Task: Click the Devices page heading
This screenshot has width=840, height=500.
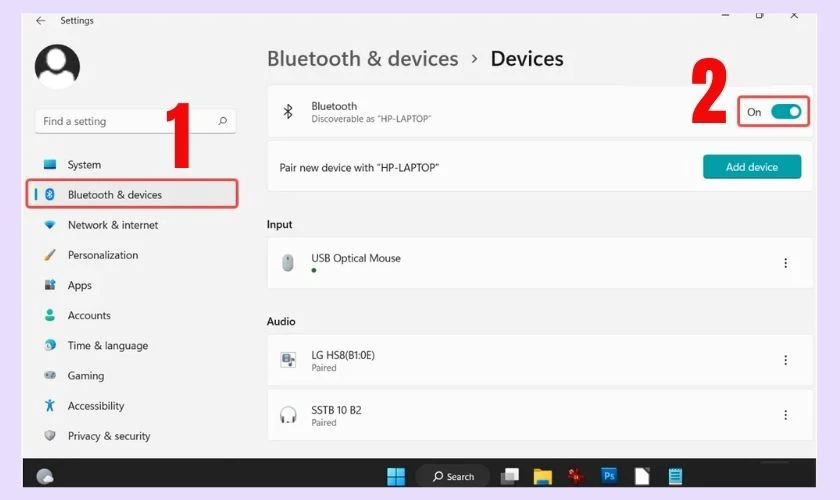Action: [x=527, y=58]
